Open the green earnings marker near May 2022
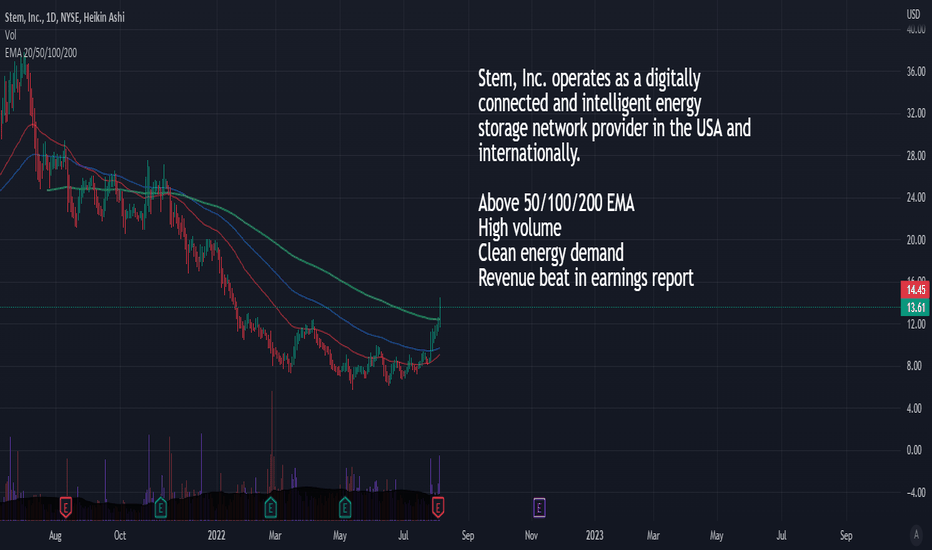932x550 pixels. (x=345, y=507)
